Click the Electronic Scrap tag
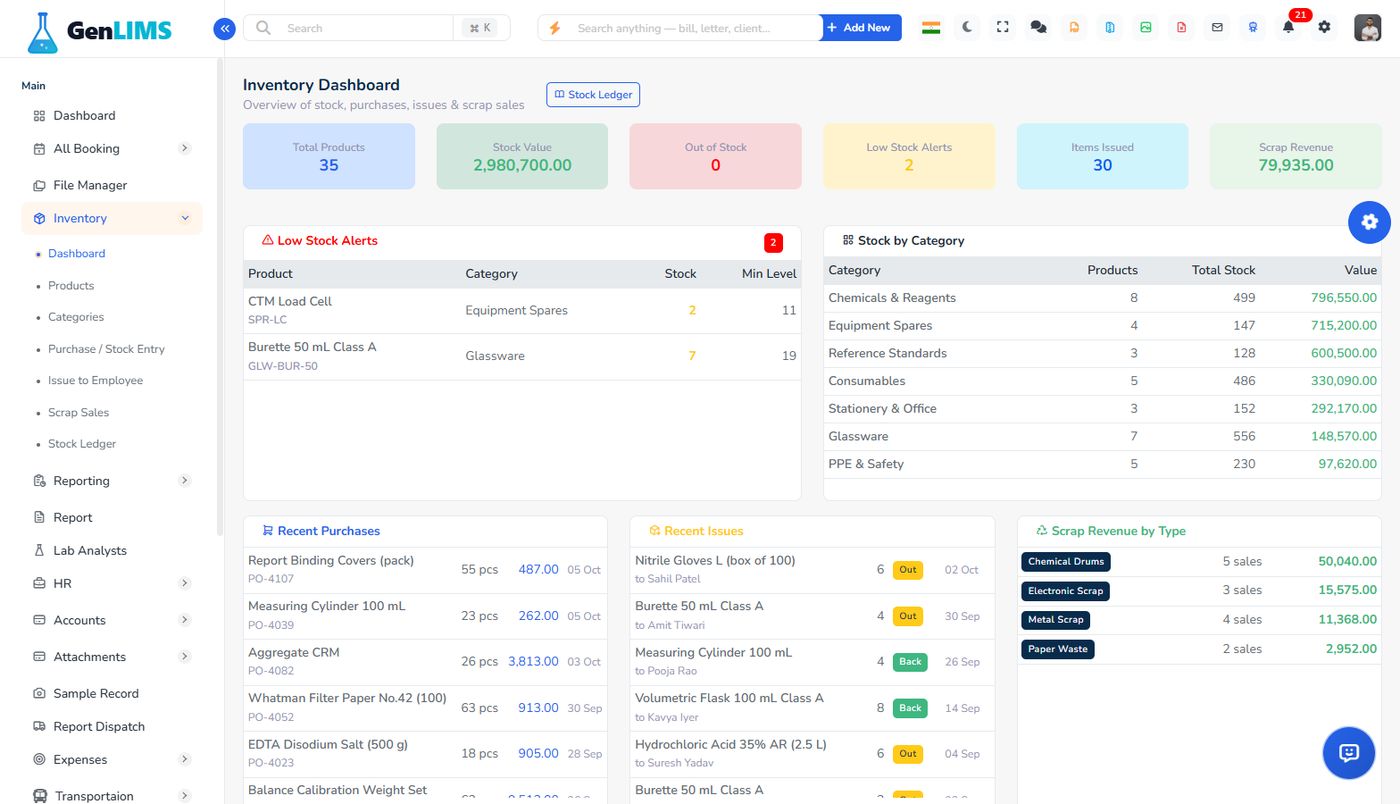Screen dimensions: 1400x804 (x=1065, y=591)
